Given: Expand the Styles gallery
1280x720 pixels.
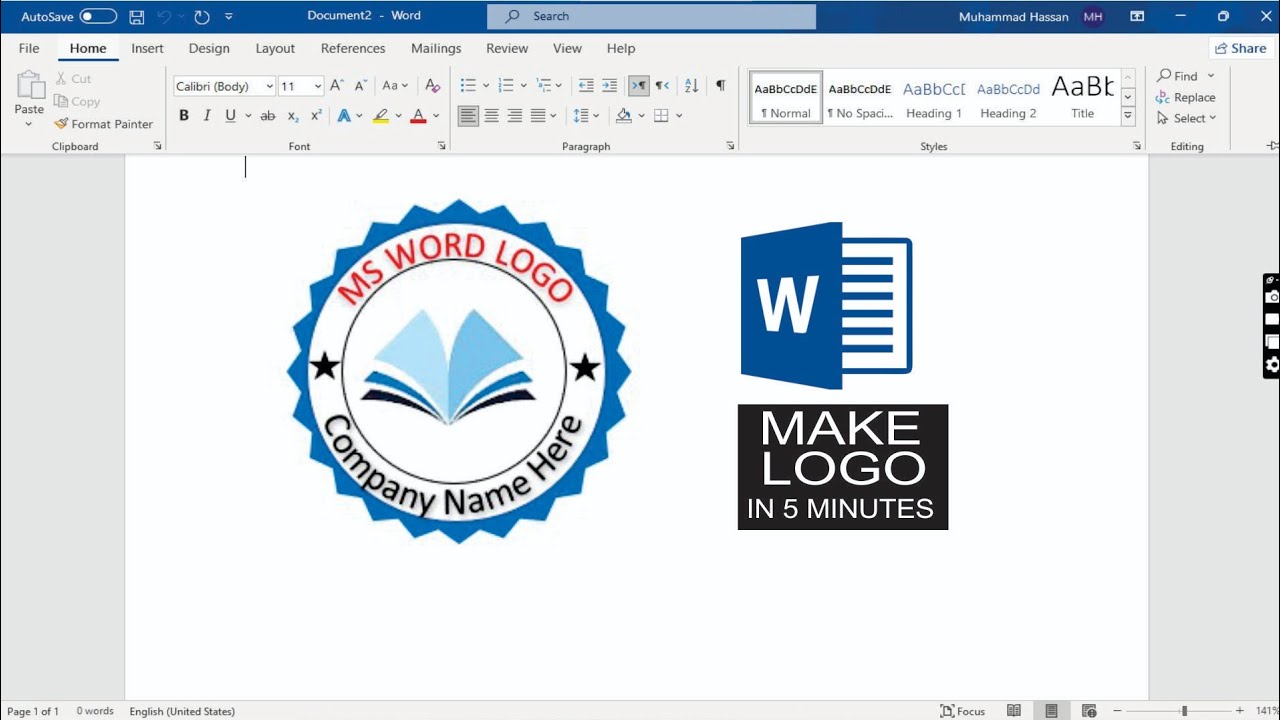Looking at the screenshot, I should (1128, 117).
